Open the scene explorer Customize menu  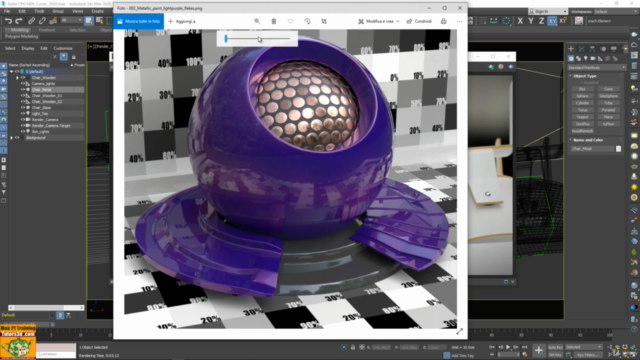(63, 48)
